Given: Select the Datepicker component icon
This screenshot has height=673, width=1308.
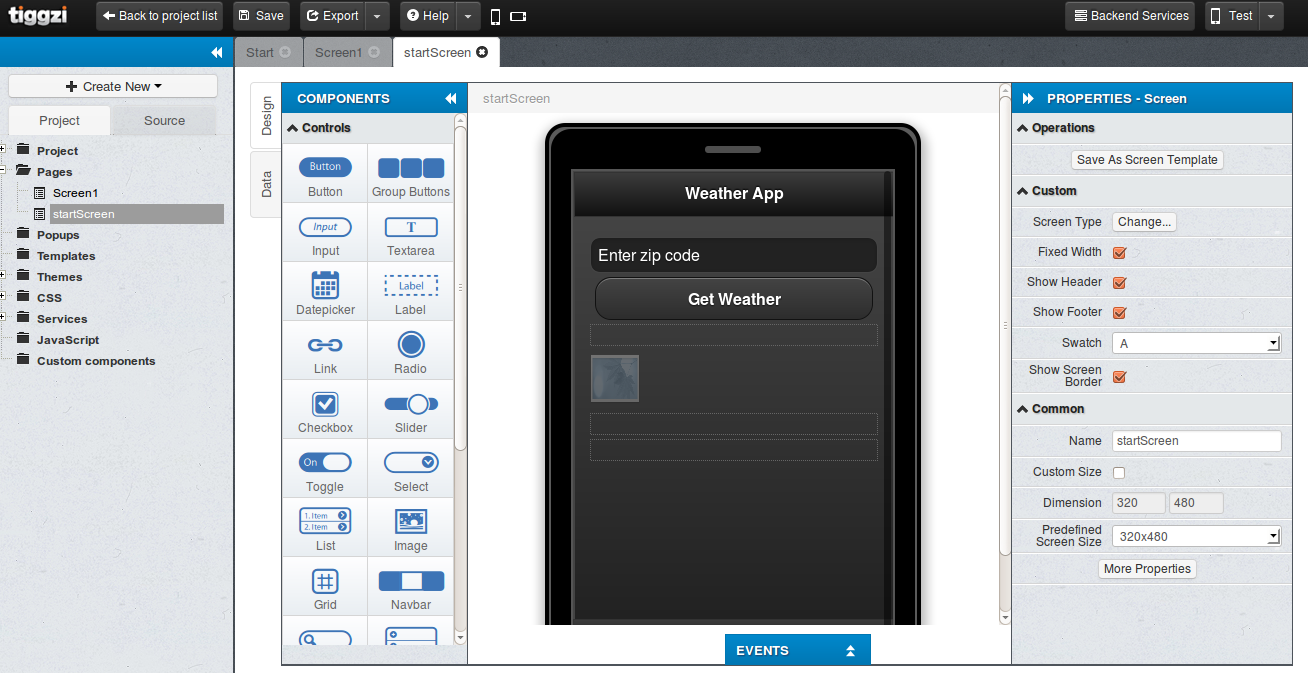Looking at the screenshot, I should (325, 285).
